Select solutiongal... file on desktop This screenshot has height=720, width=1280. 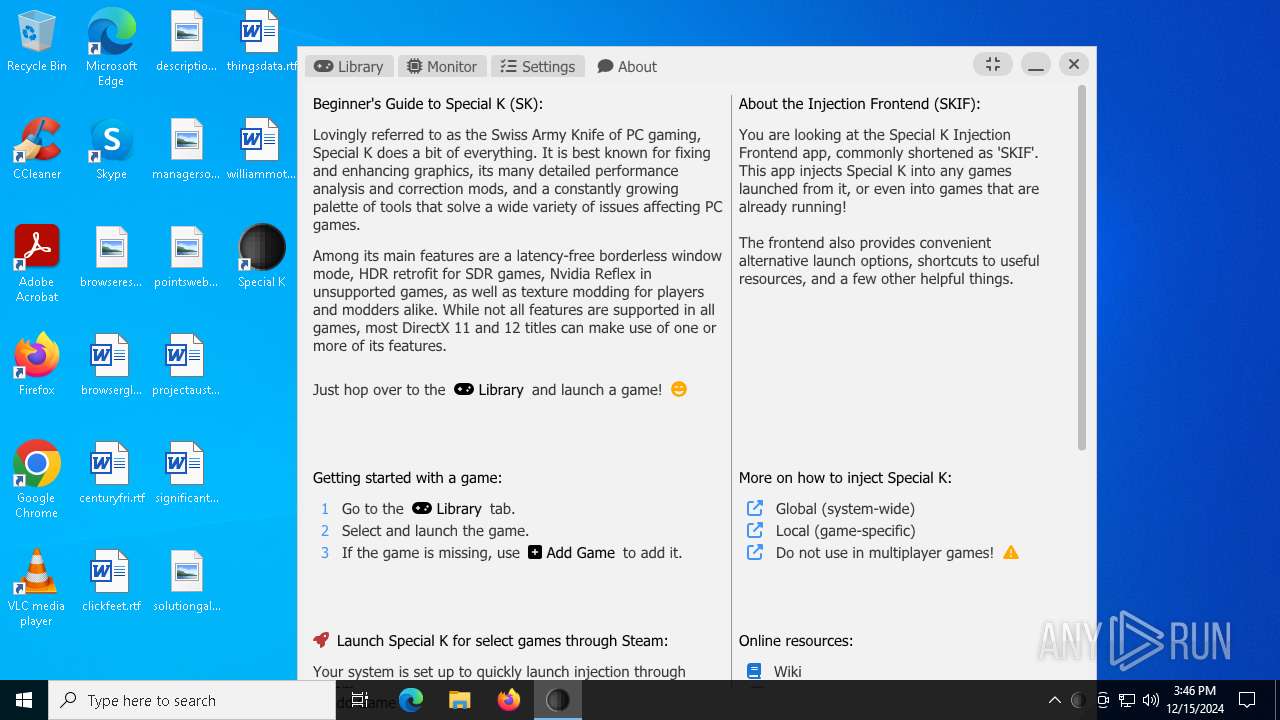click(187, 582)
